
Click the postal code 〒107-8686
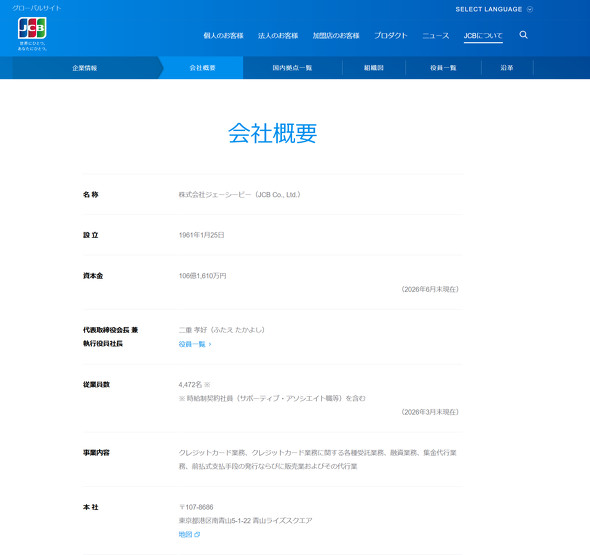(x=196, y=507)
